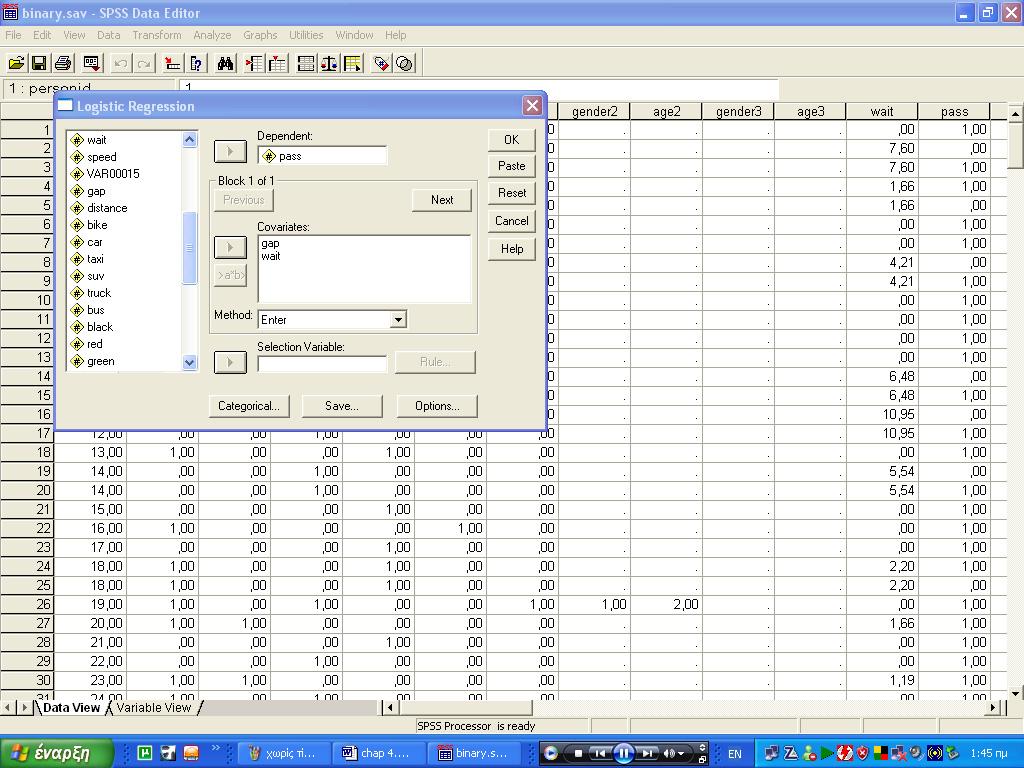Click the Paste button in the dialog
Viewport: 1024px width, 768px height.
(x=511, y=166)
